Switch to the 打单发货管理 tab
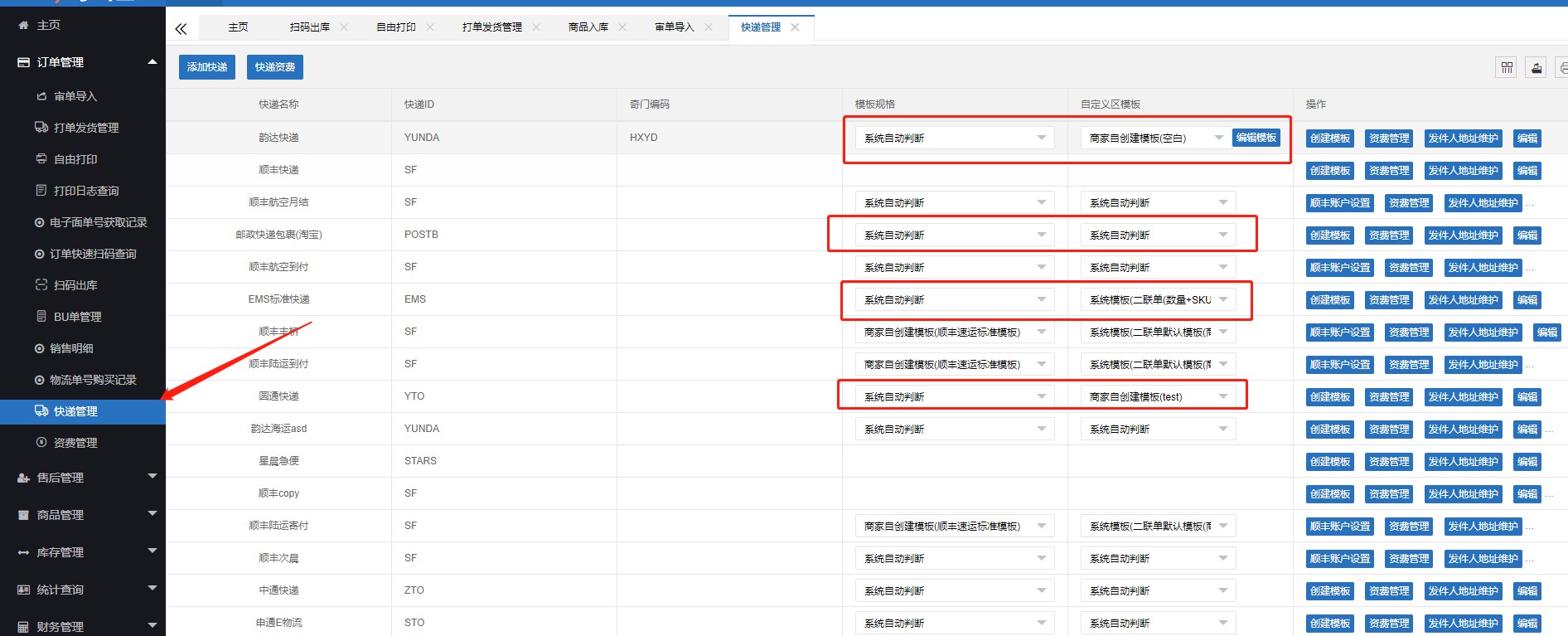The image size is (1568, 636). [x=491, y=27]
